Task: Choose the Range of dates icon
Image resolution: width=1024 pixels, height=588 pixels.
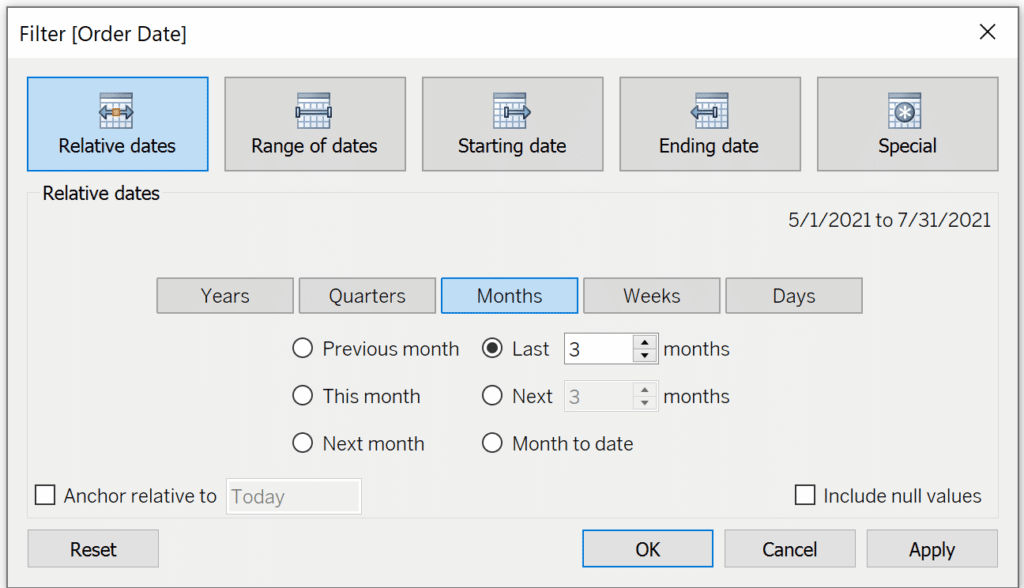Action: (313, 111)
